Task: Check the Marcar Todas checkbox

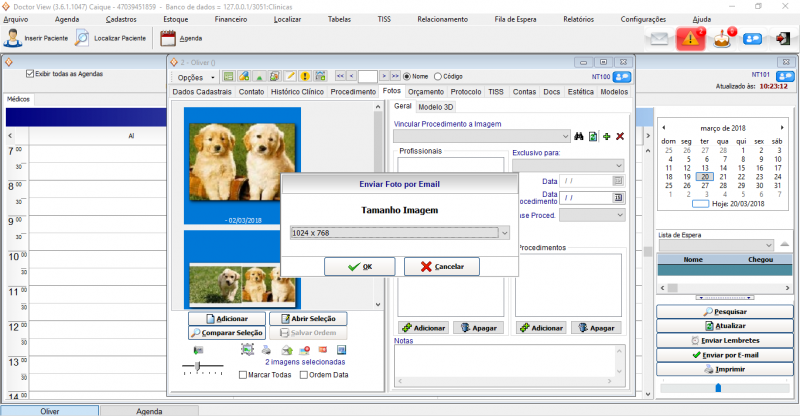Action: (244, 375)
